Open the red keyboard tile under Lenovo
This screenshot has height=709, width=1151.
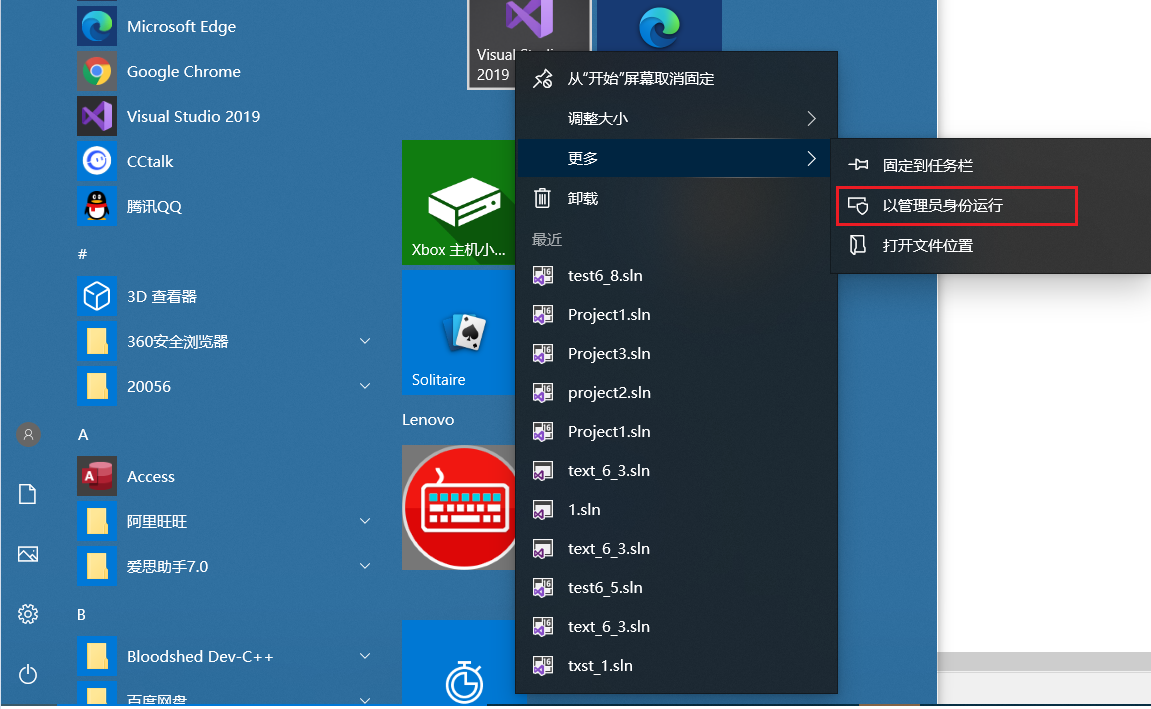[459, 507]
